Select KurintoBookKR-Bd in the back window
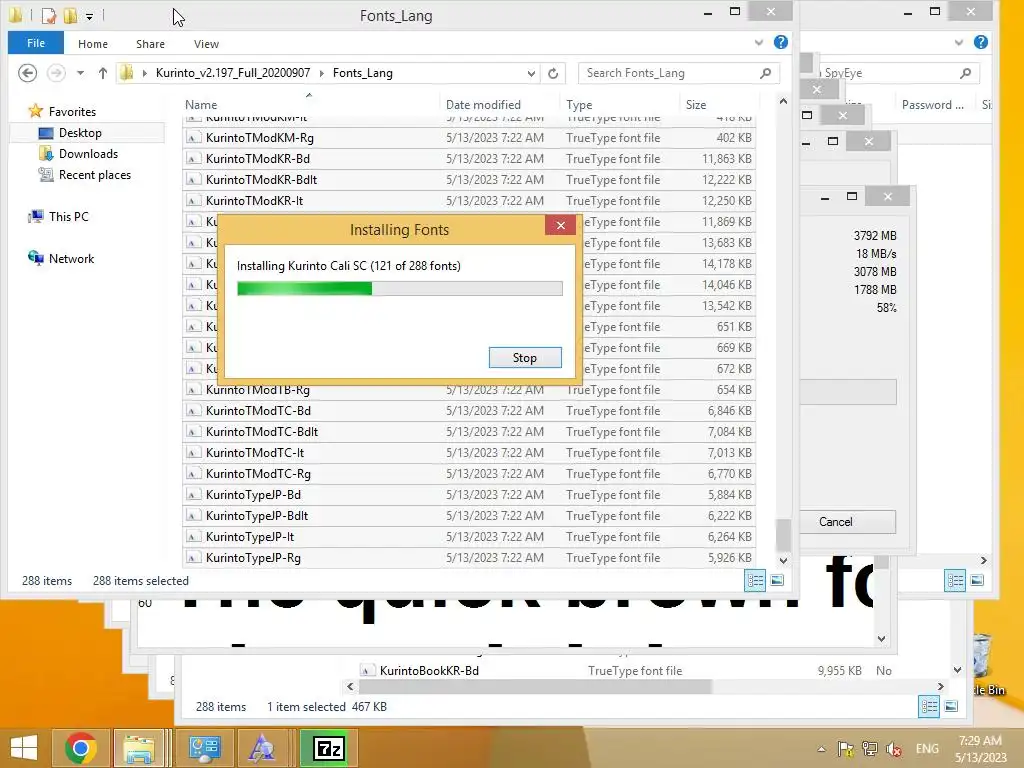The width and height of the screenshot is (1024, 768). pyautogui.click(x=429, y=671)
